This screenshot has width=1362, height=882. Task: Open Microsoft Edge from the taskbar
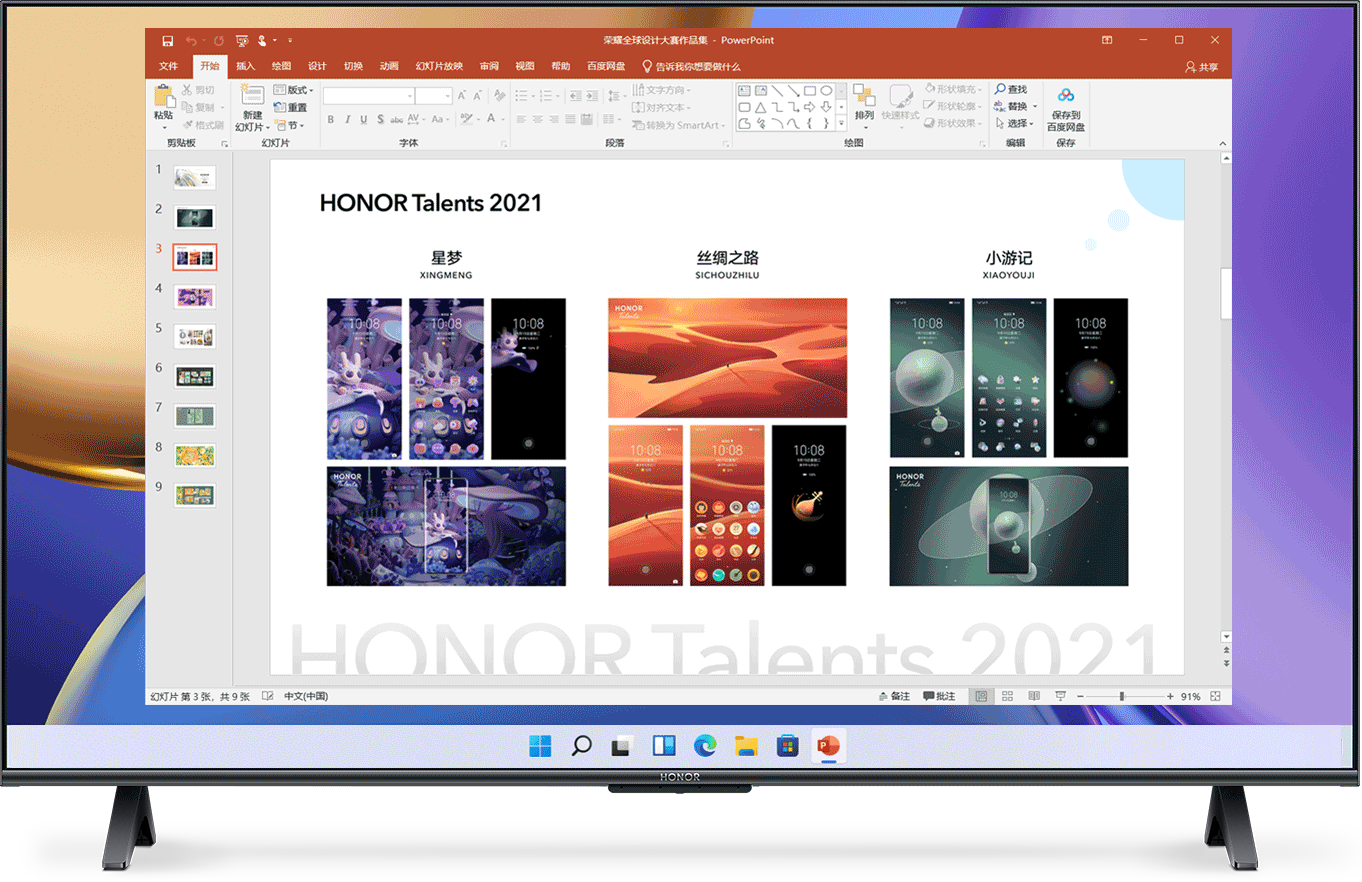[705, 745]
